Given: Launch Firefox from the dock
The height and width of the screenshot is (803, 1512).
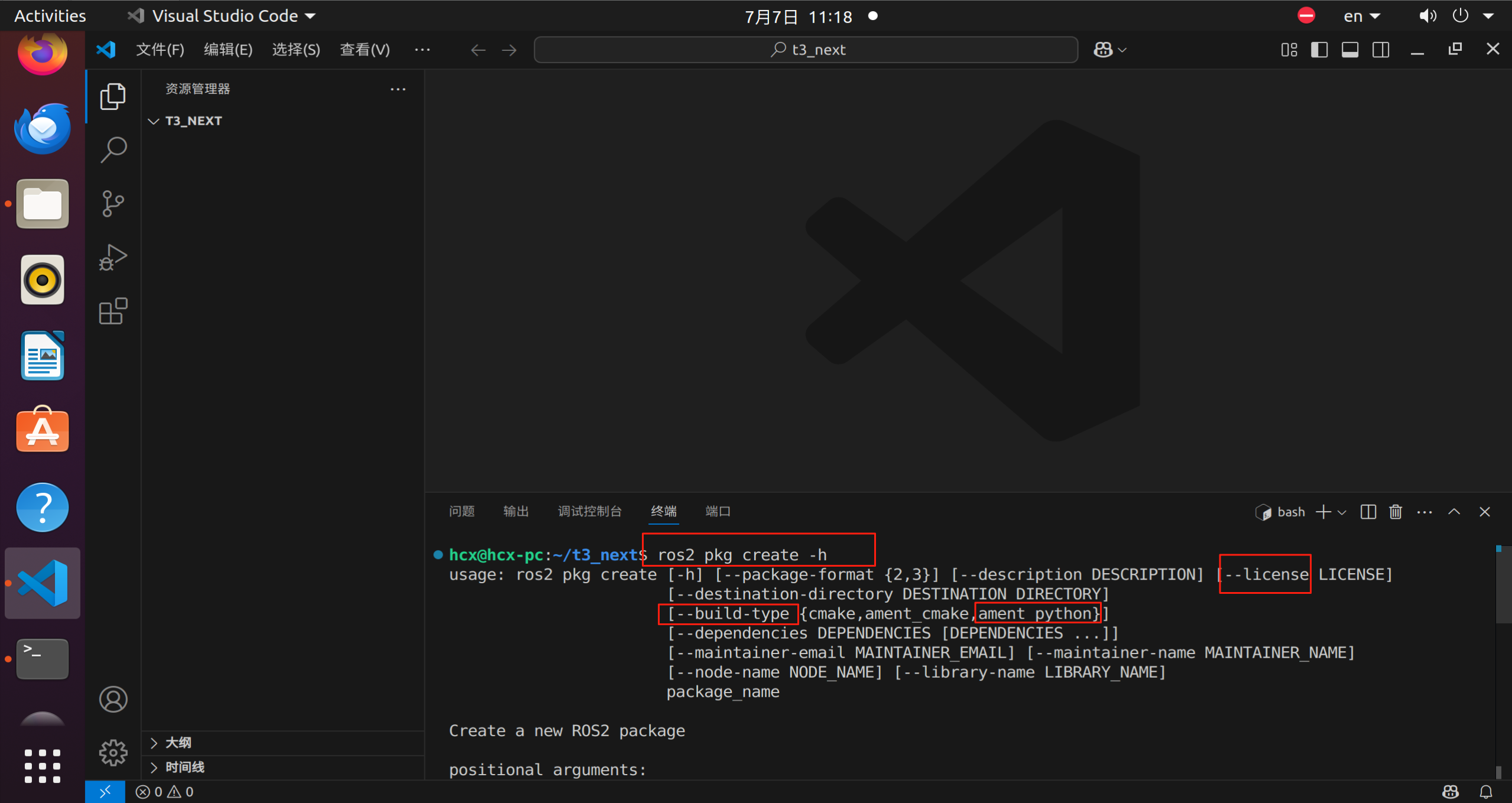Looking at the screenshot, I should (x=43, y=53).
